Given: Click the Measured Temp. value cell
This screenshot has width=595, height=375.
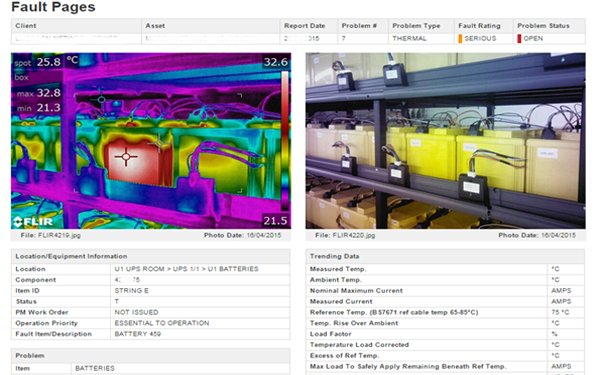Looking at the screenshot, I should pos(566,269).
